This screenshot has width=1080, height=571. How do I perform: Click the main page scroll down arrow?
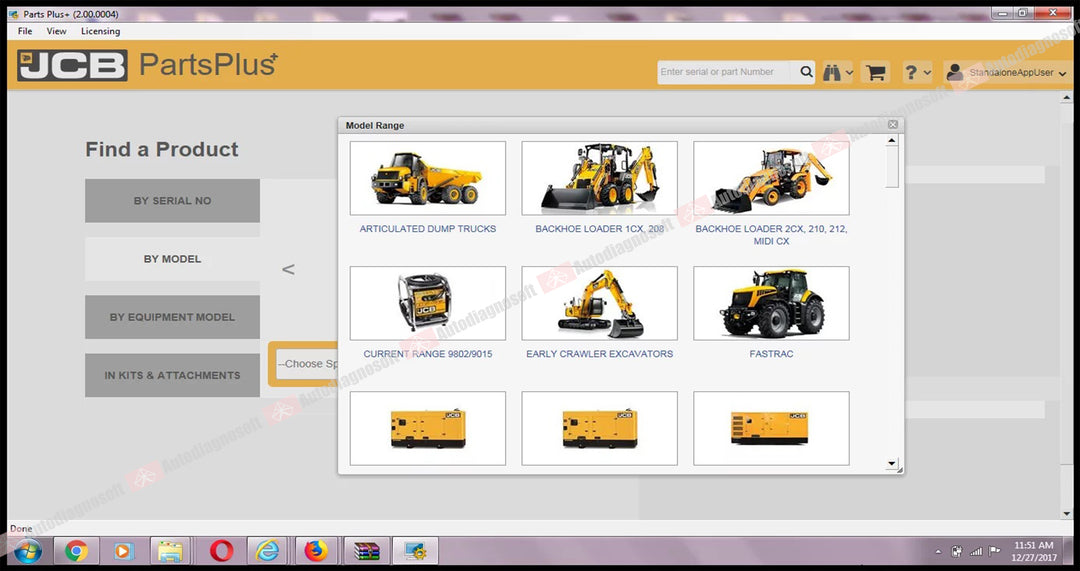point(1067,514)
